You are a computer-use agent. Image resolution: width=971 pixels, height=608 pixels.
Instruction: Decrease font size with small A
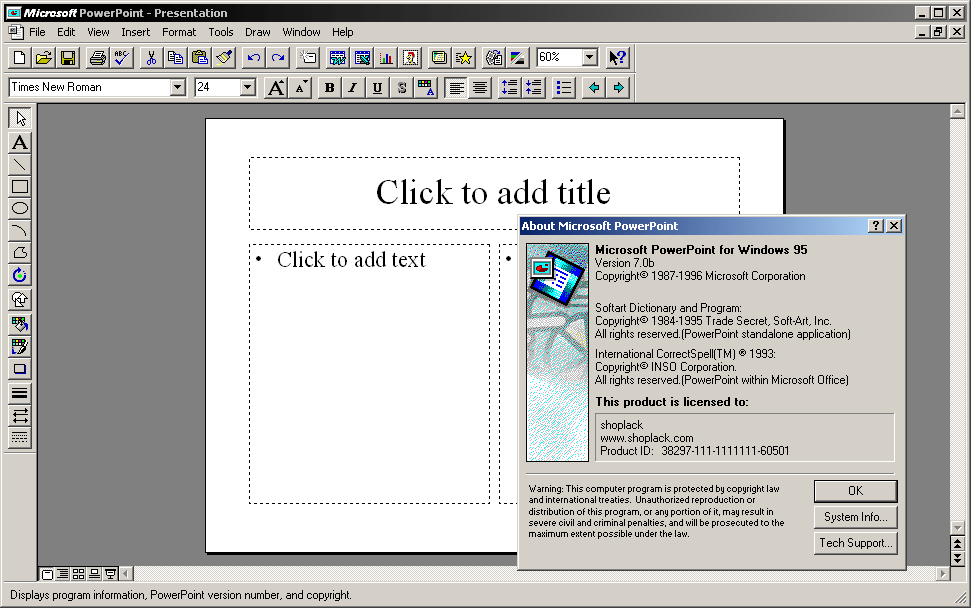[300, 87]
